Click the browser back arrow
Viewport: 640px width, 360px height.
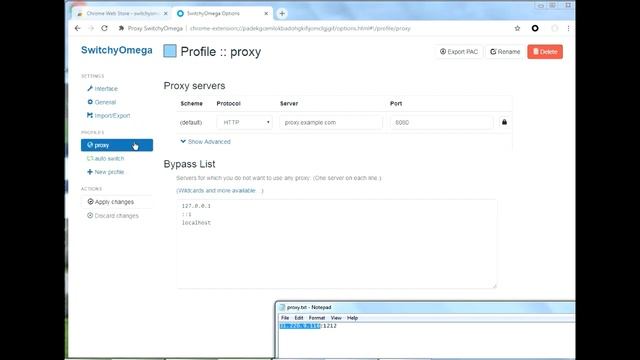pyautogui.click(x=78, y=28)
